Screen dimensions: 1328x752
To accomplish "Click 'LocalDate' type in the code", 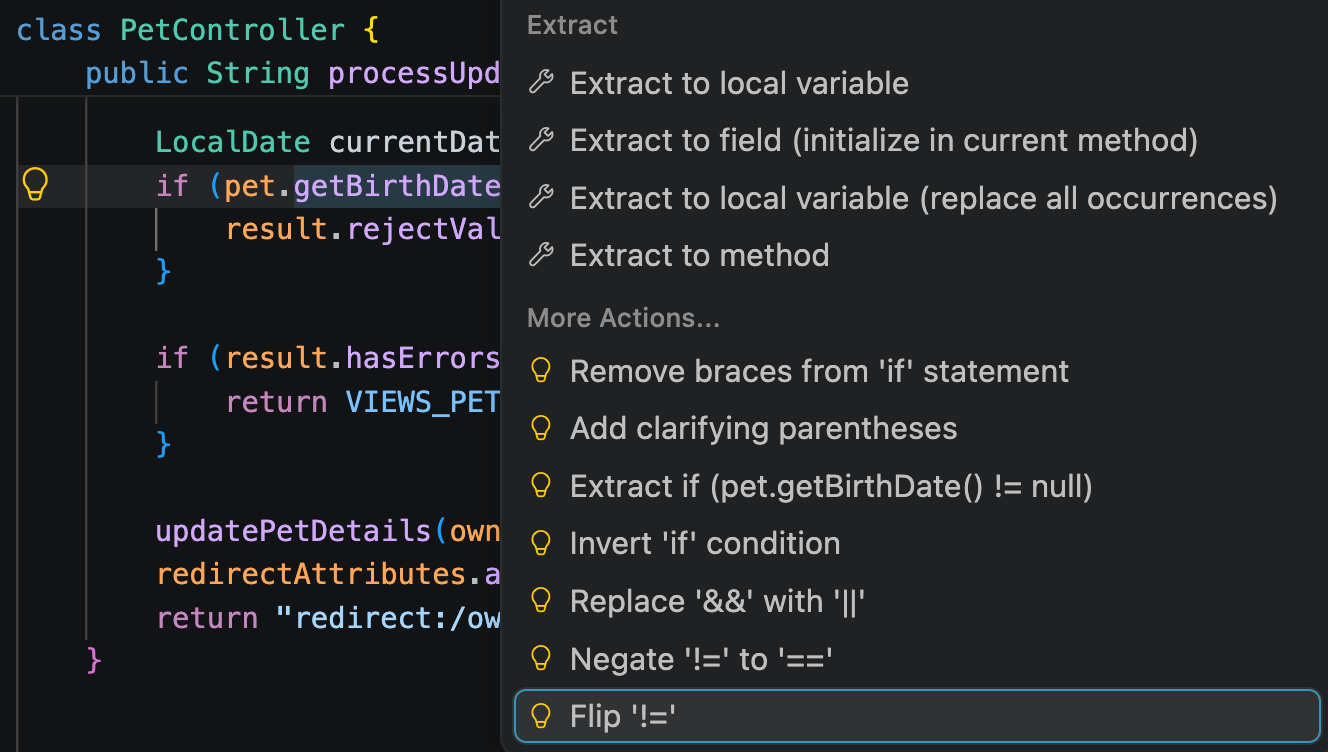I will (232, 142).
